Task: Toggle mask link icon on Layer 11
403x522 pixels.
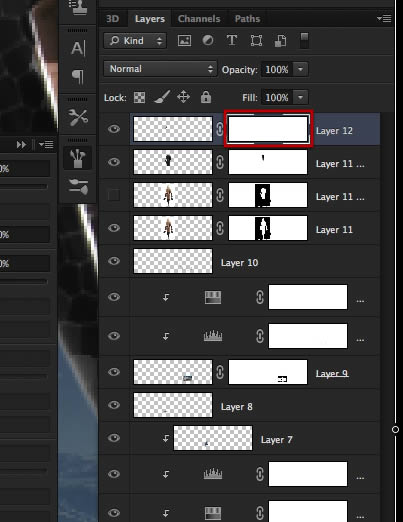Action: click(220, 228)
